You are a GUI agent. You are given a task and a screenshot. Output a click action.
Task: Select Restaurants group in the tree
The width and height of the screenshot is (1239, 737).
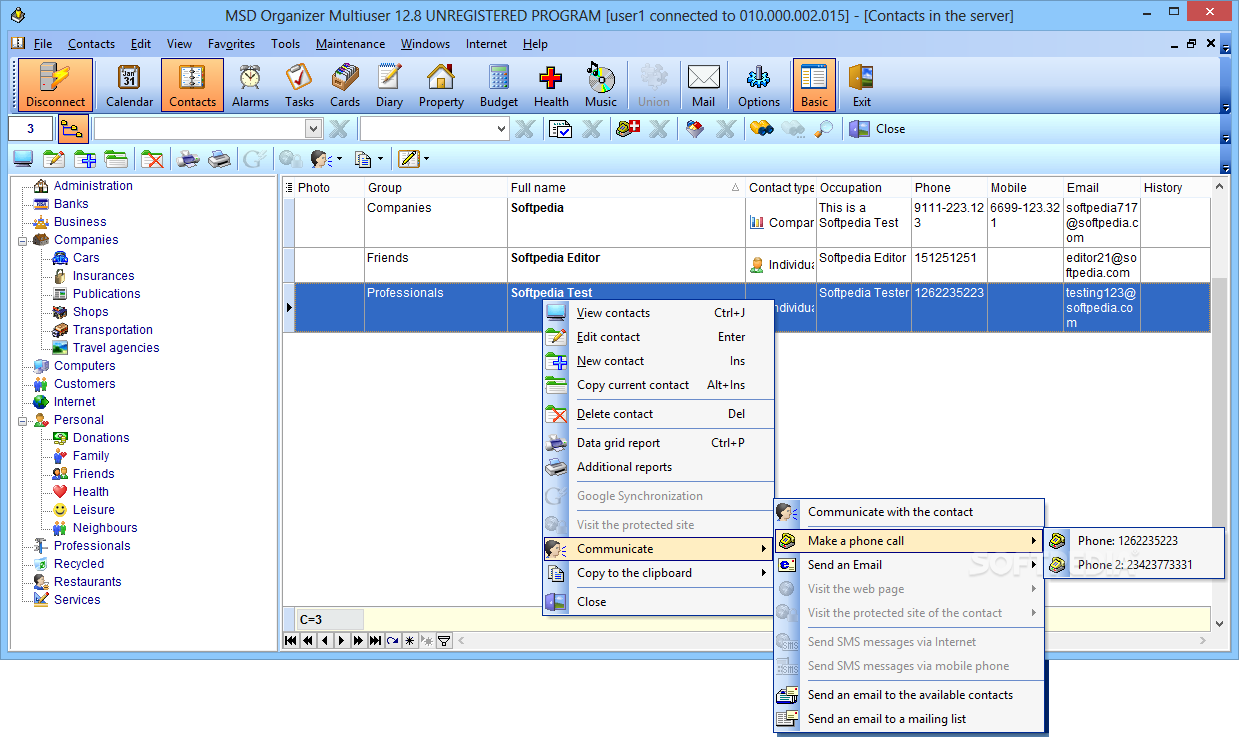point(87,582)
